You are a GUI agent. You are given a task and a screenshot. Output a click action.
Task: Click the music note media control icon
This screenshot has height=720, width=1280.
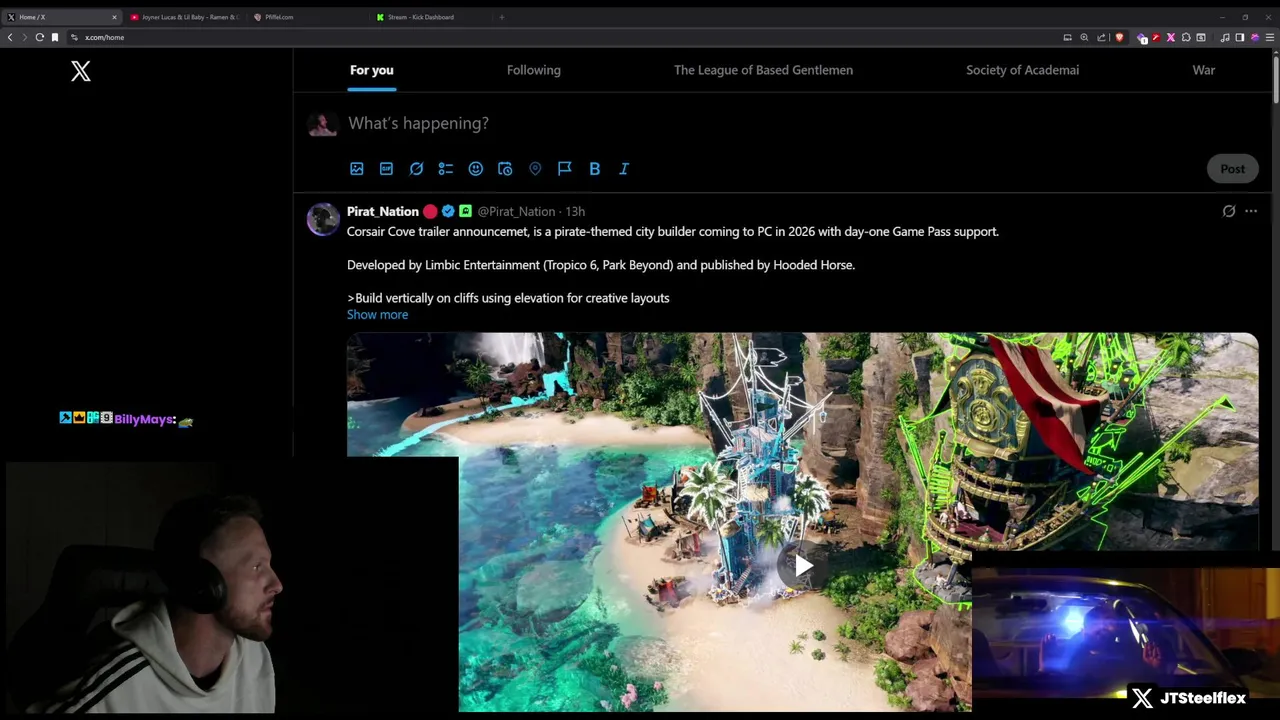coord(1225,37)
